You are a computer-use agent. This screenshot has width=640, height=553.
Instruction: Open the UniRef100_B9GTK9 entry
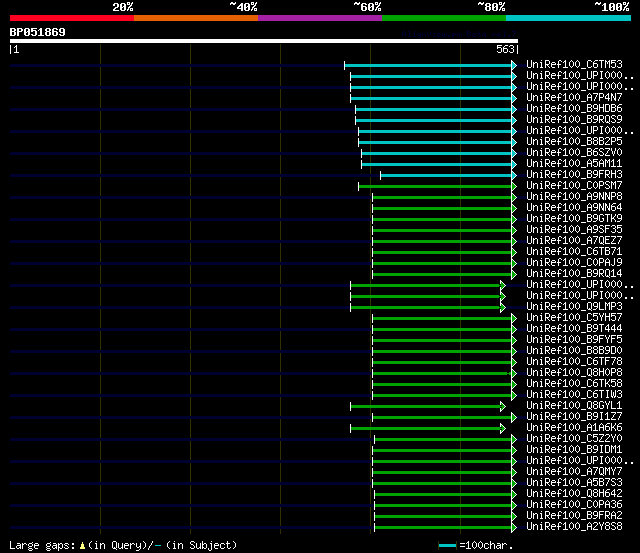574,219
